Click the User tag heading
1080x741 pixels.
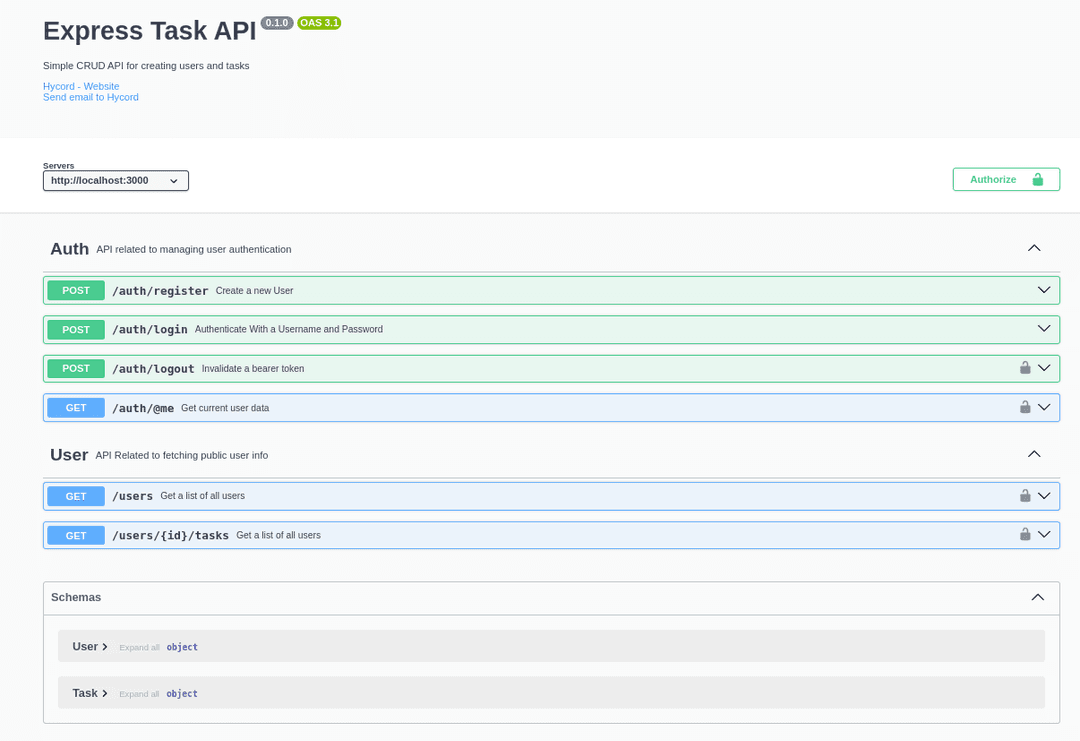(x=69, y=455)
